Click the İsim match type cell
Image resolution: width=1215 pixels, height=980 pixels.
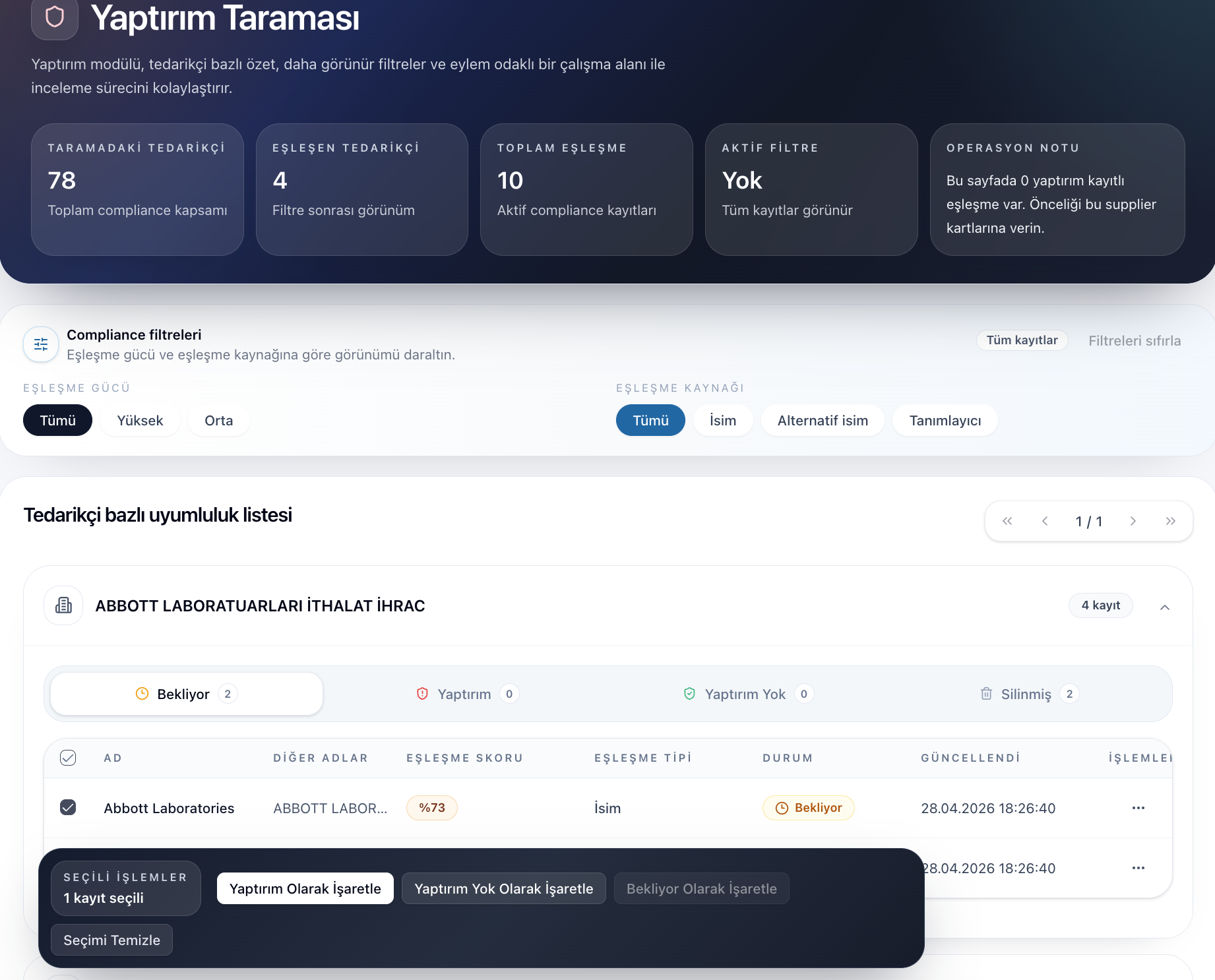coord(607,808)
